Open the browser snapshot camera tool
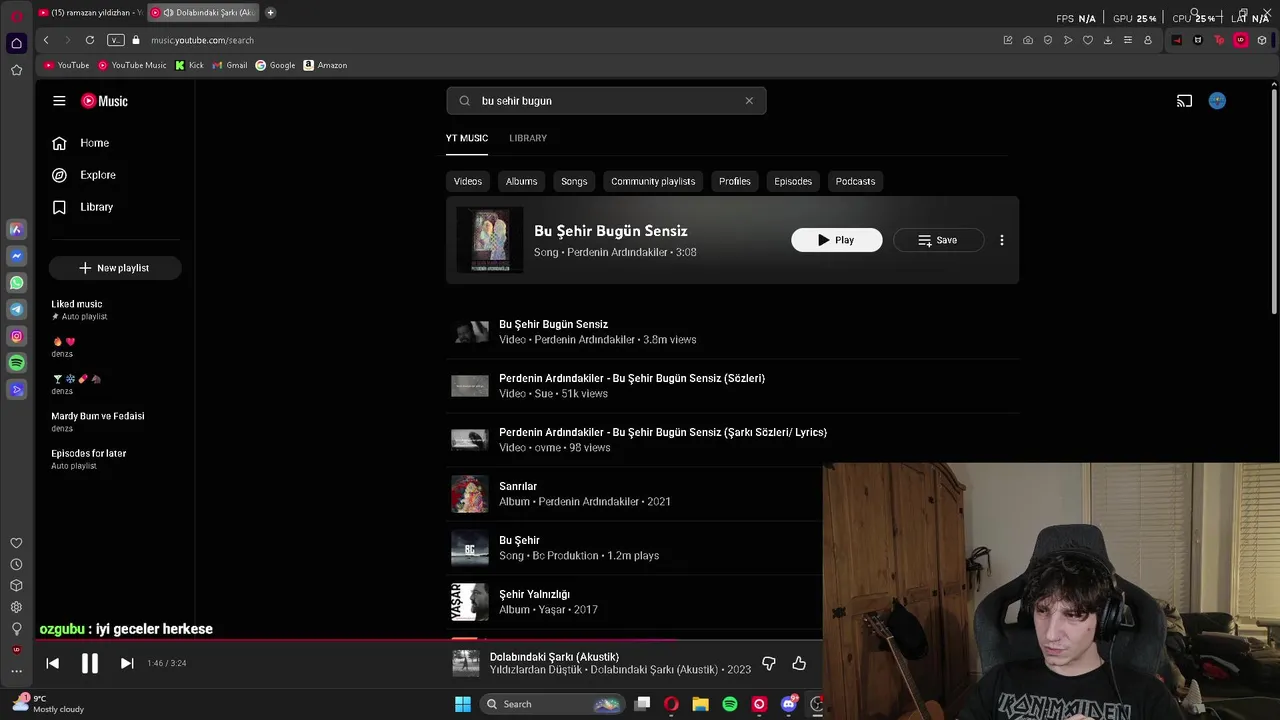The width and height of the screenshot is (1280, 720). pyautogui.click(x=1028, y=40)
